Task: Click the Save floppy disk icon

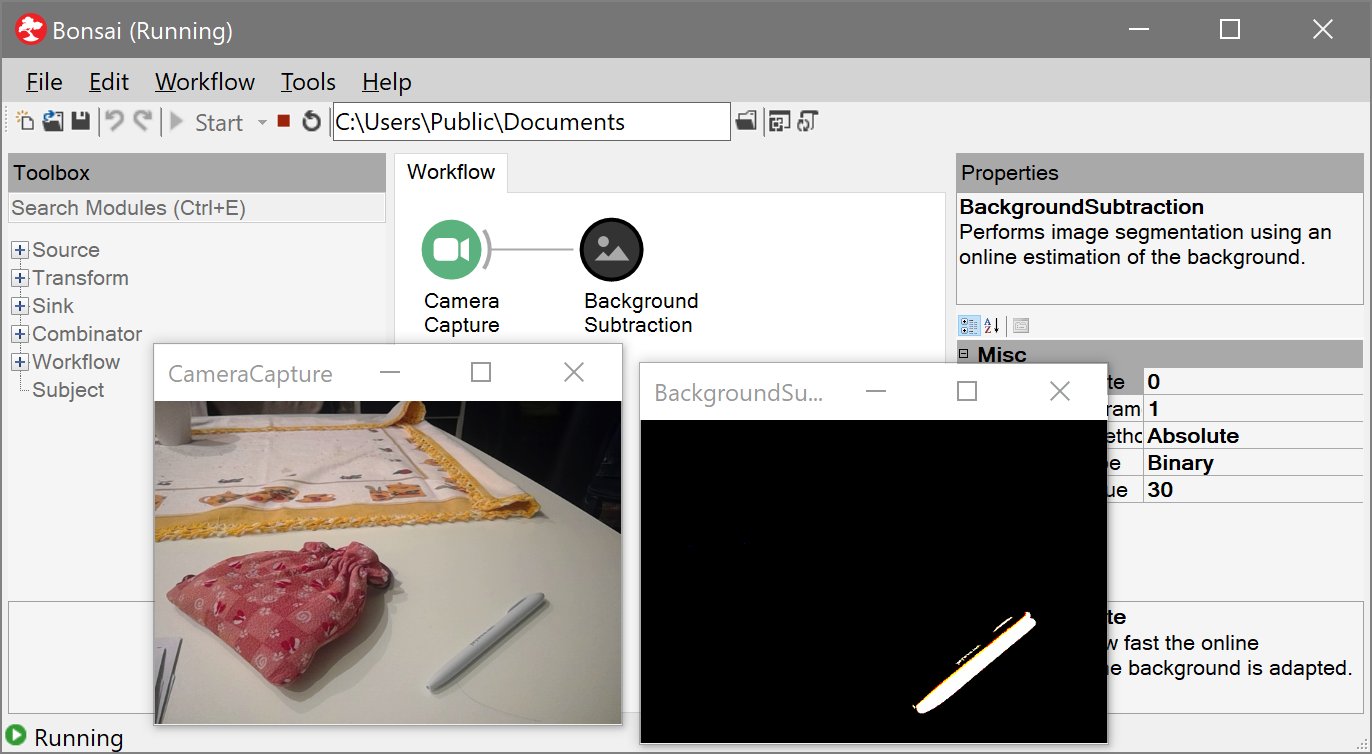Action: pos(80,121)
